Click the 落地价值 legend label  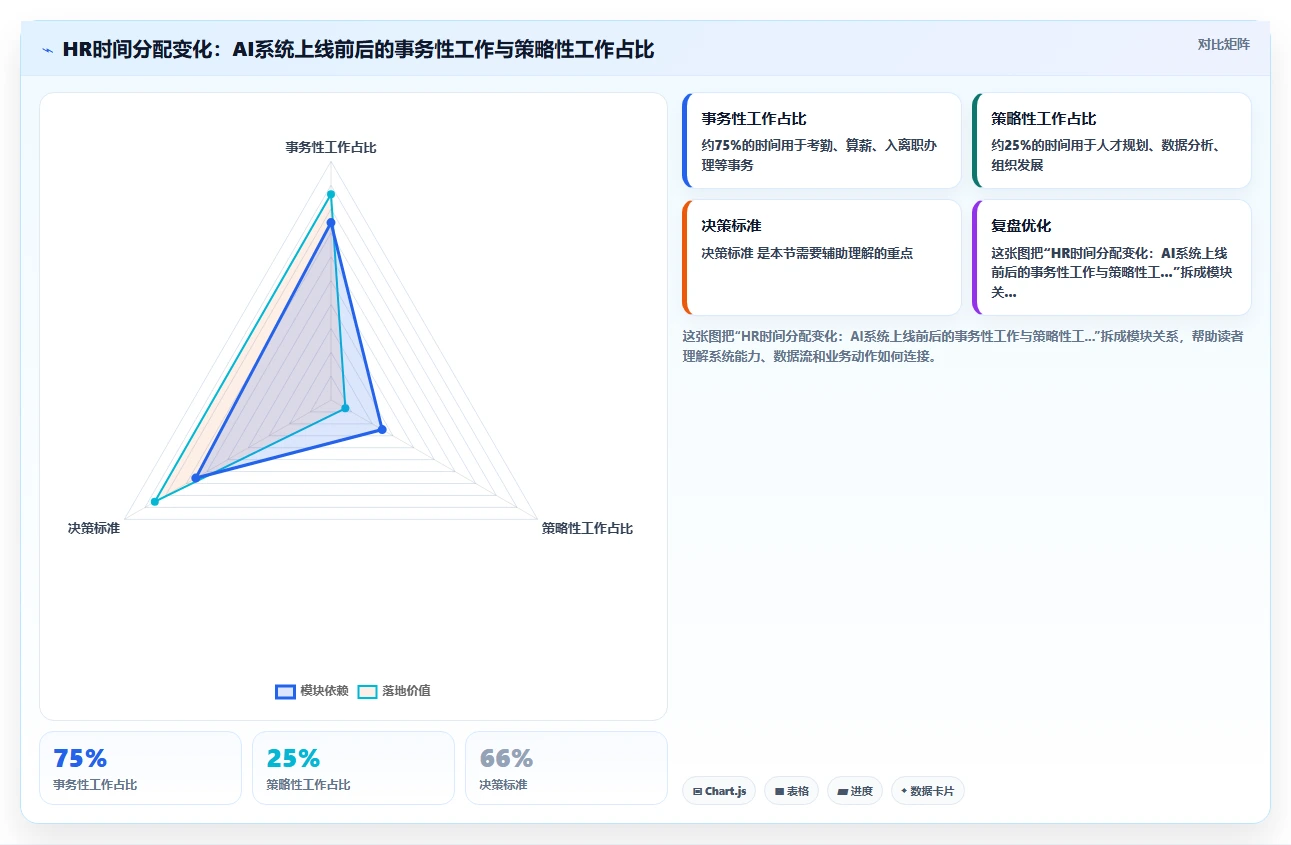pyautogui.click(x=406, y=691)
